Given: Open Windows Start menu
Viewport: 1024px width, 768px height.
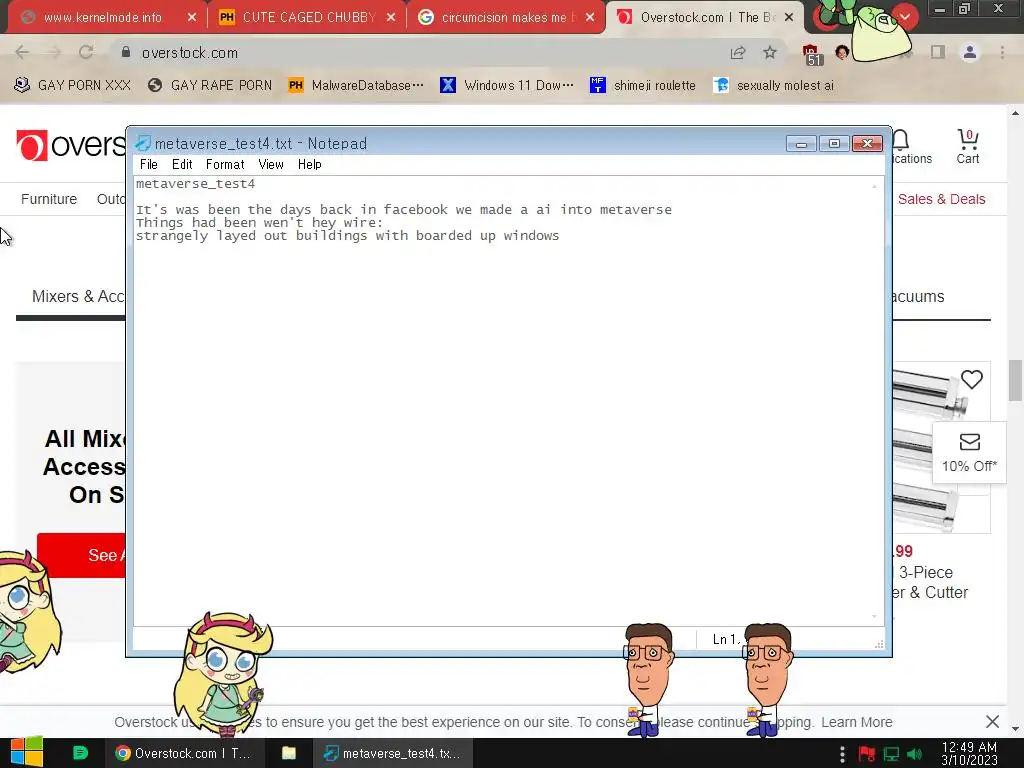Looking at the screenshot, I should click(x=27, y=753).
